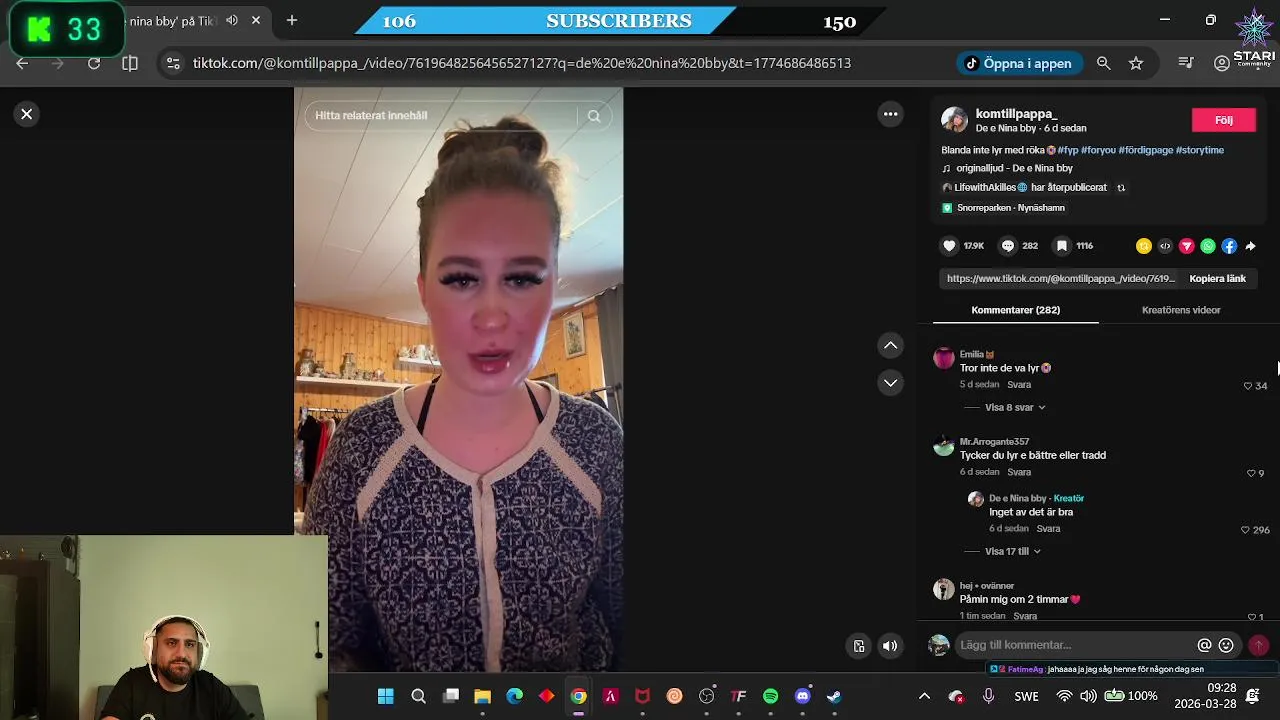This screenshot has width=1280, height=720.
Task: Switch to Kreatörens videor tab
Action: 1181,310
